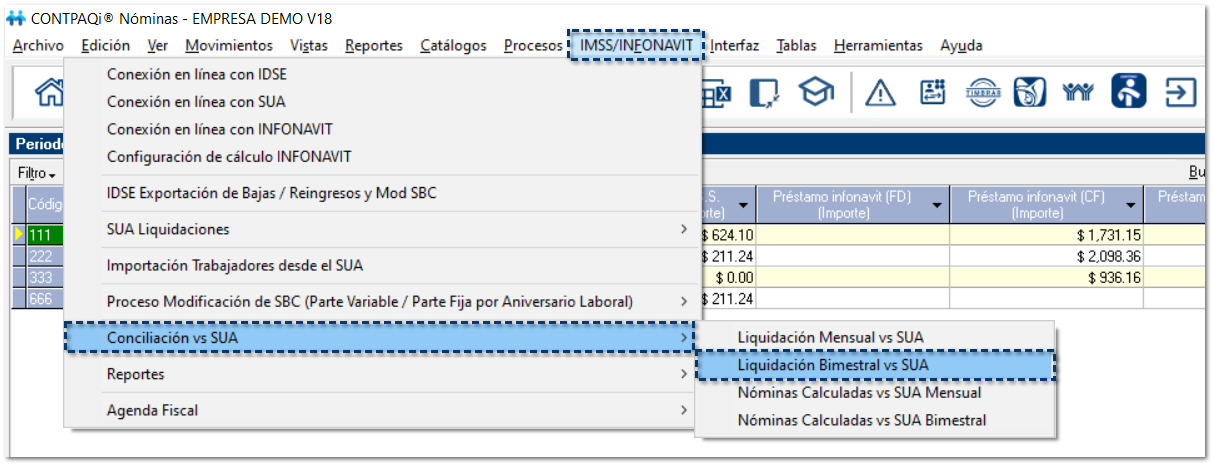Open Préstamo infonavit (FD) column dropdown arrow
This screenshot has height=466, width=1214.
(937, 205)
